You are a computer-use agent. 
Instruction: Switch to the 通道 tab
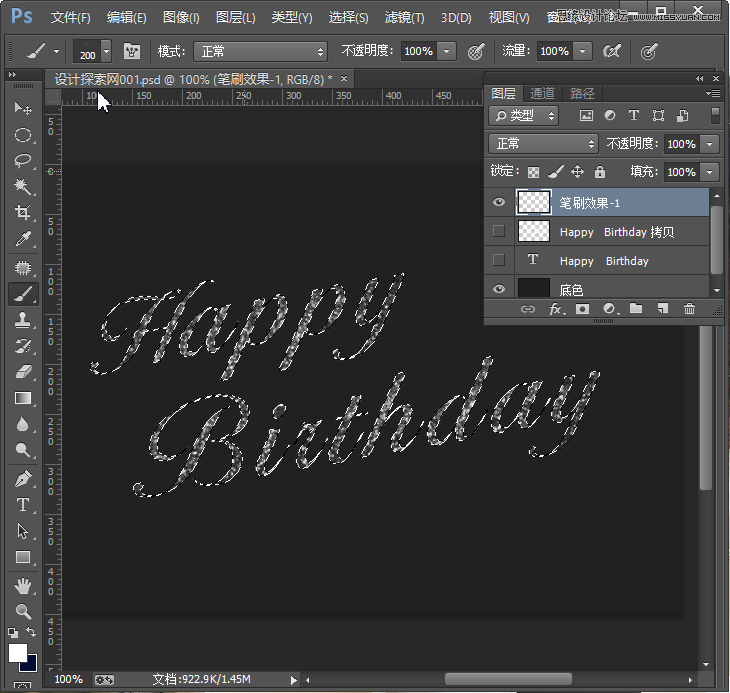tap(542, 94)
